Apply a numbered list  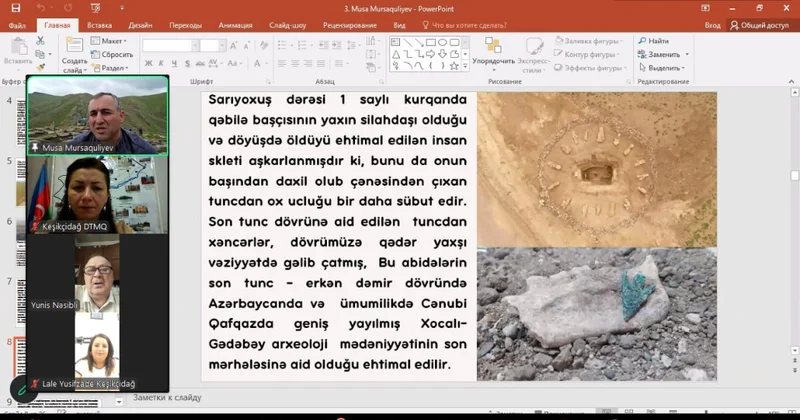point(302,46)
